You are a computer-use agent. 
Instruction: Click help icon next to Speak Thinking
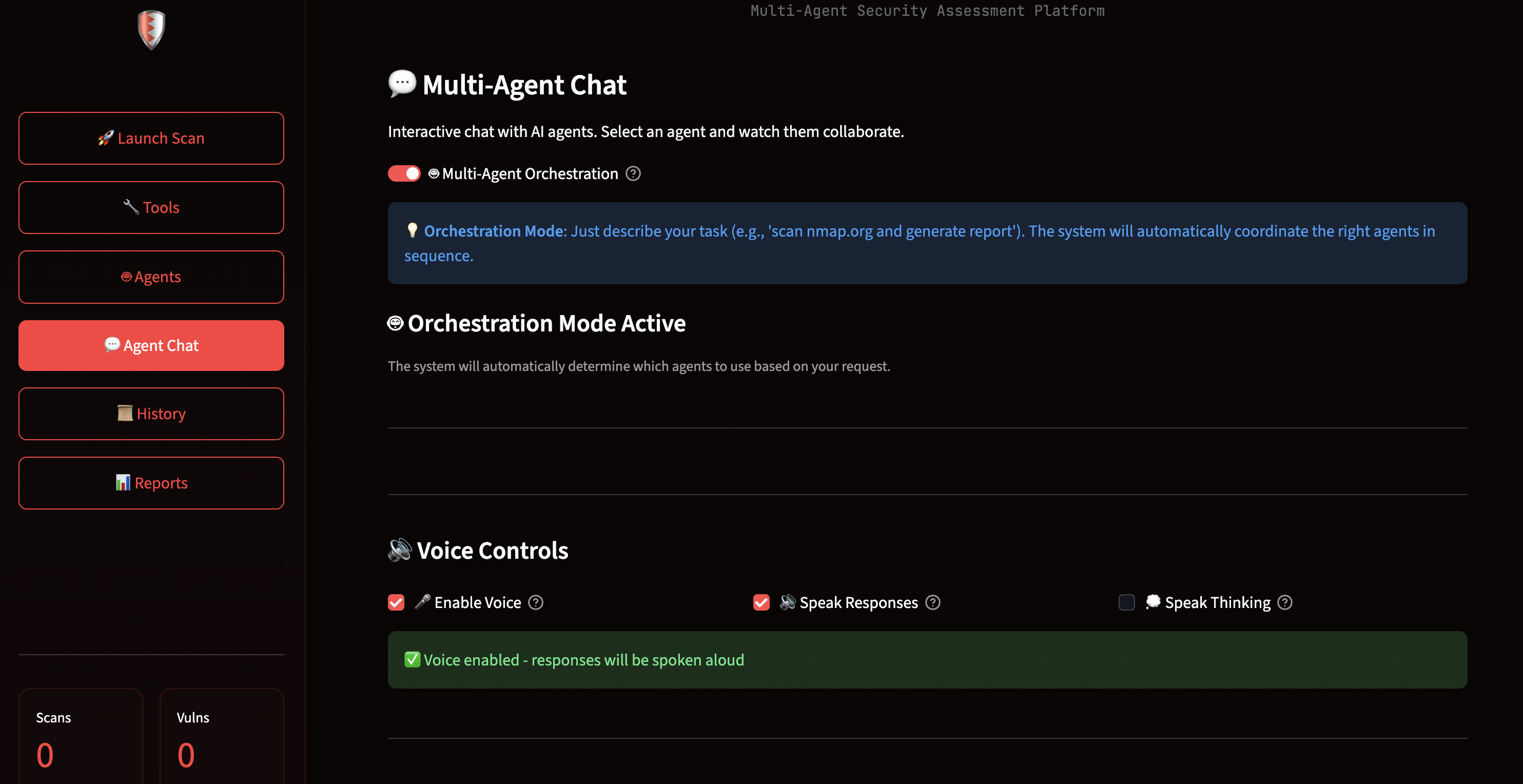1285,602
